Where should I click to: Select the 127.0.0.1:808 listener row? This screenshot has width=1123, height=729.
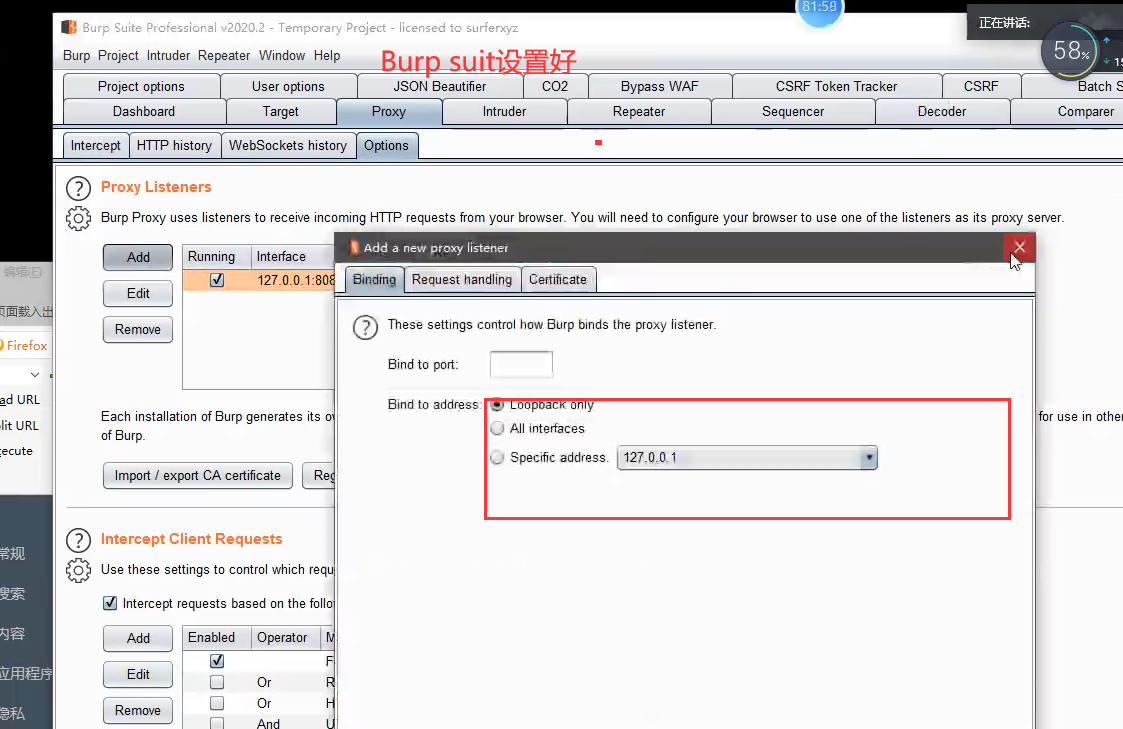point(259,280)
